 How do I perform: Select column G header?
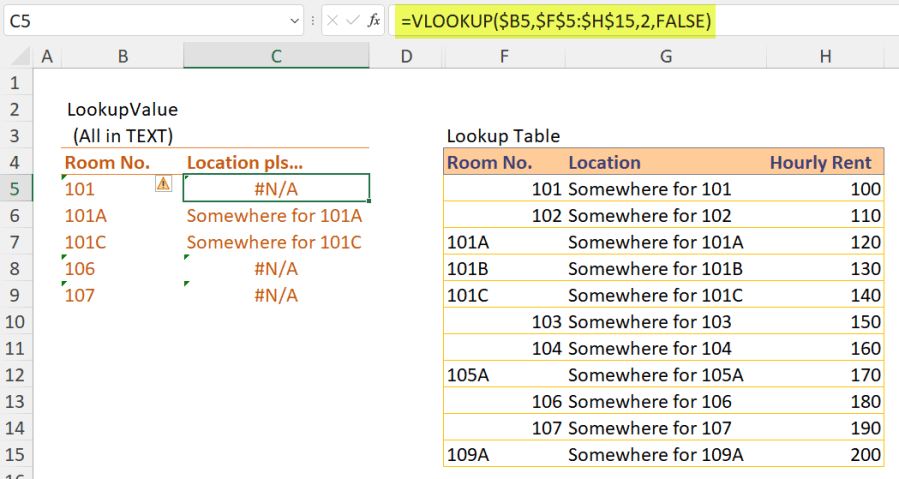point(665,57)
